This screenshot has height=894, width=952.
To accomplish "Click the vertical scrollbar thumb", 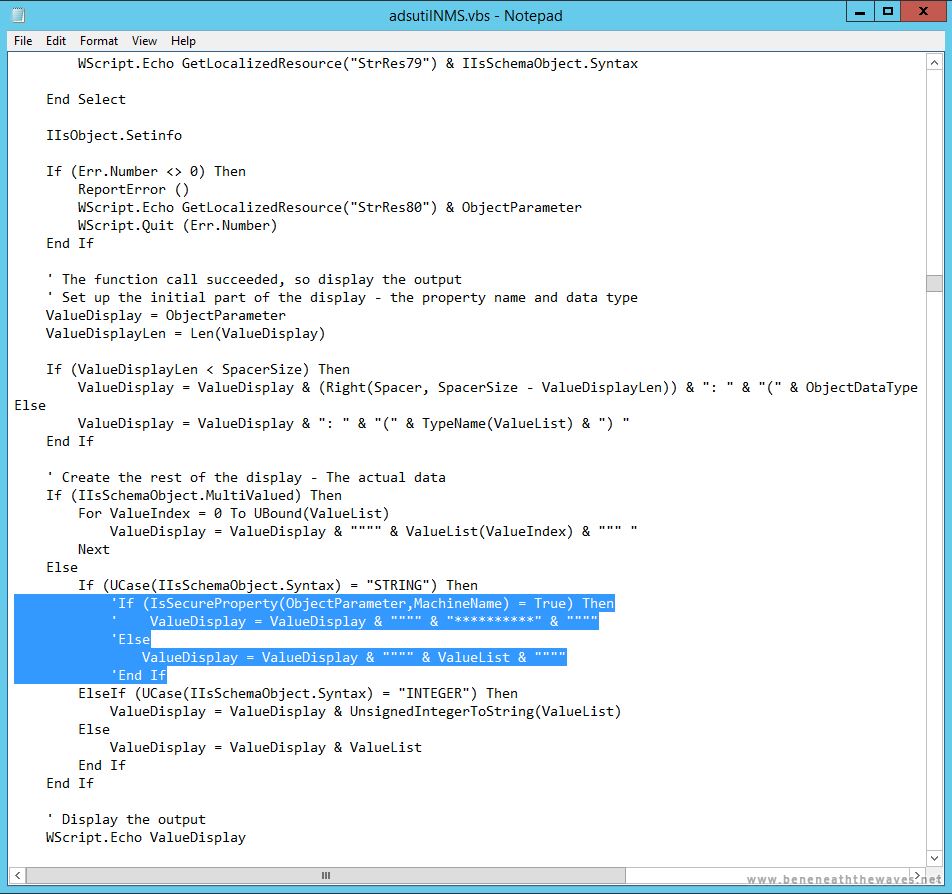I will click(934, 283).
